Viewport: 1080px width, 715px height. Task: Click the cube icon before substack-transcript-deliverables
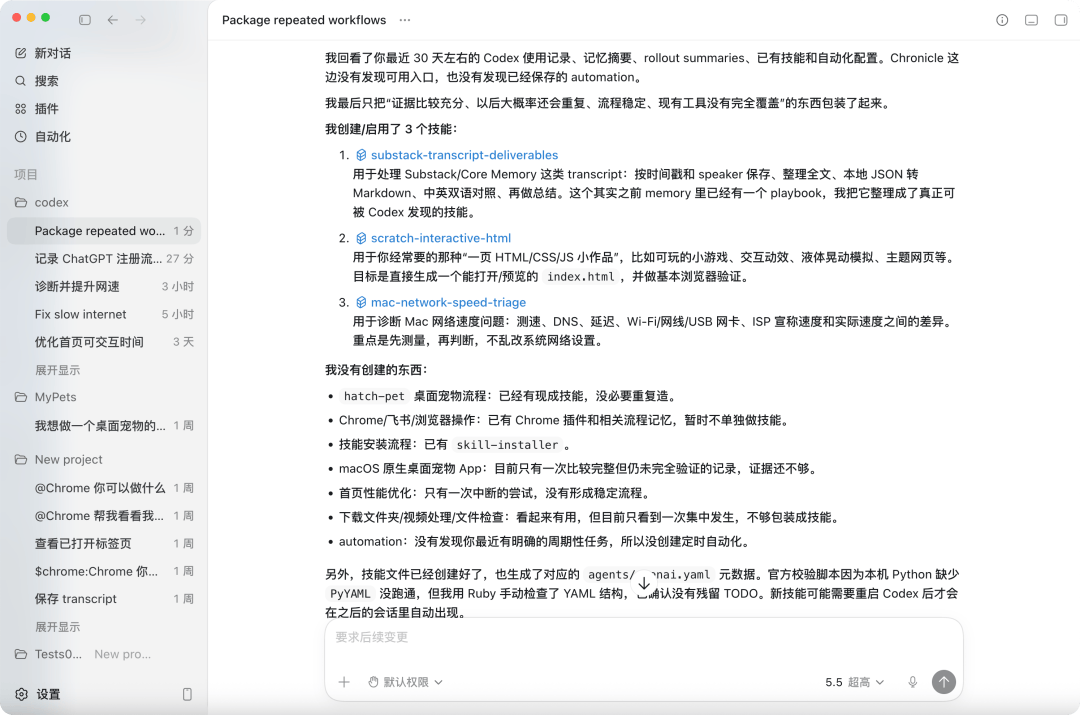coord(361,155)
